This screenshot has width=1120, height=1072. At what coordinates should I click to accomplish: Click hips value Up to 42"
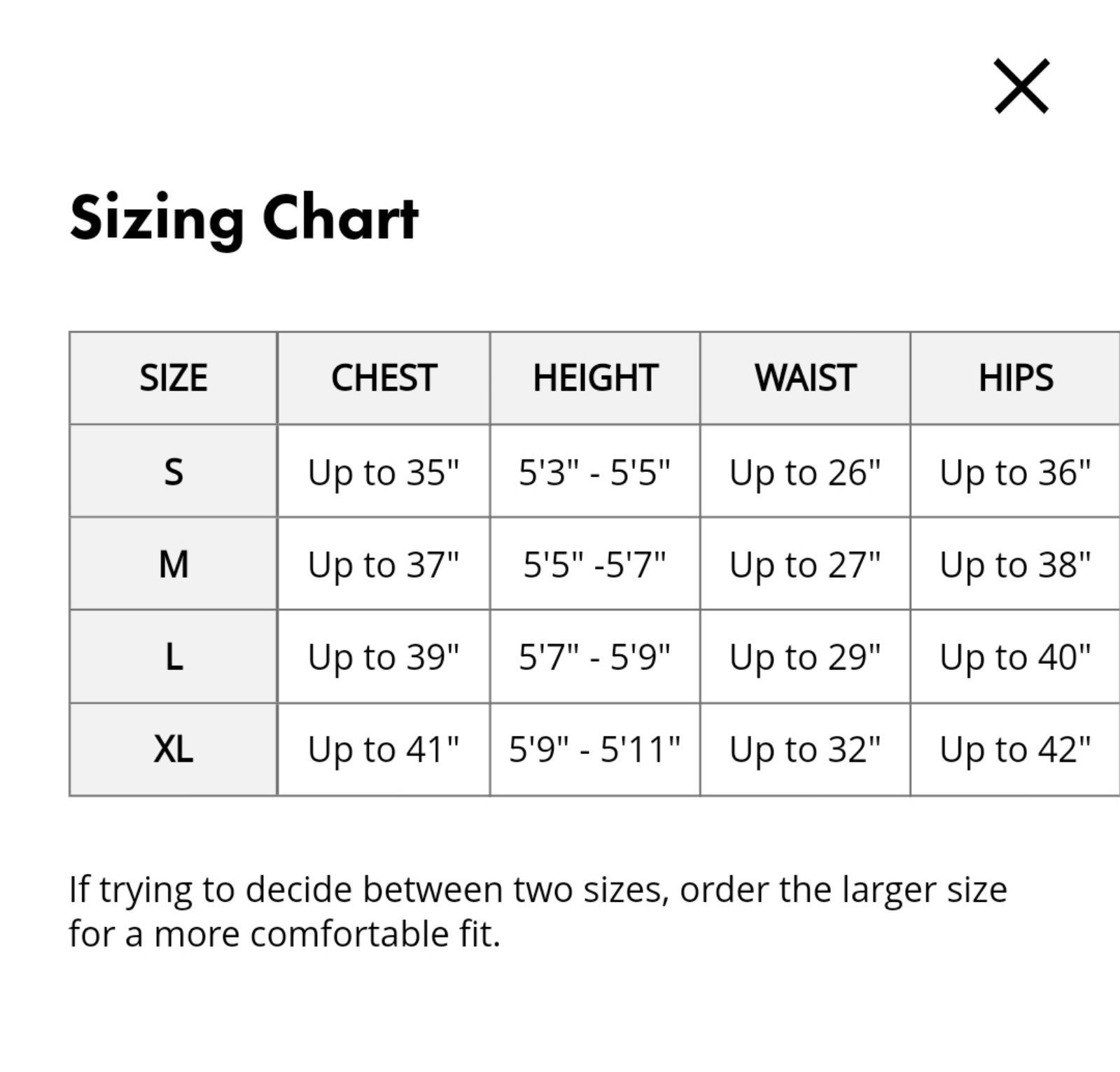click(x=1016, y=751)
